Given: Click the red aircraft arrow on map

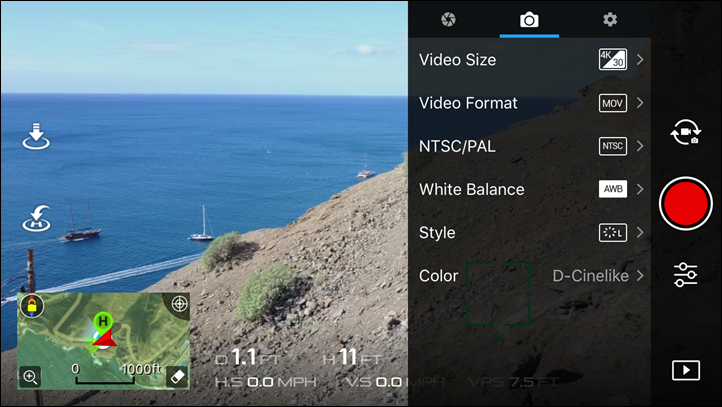Looking at the screenshot, I should coord(105,339).
